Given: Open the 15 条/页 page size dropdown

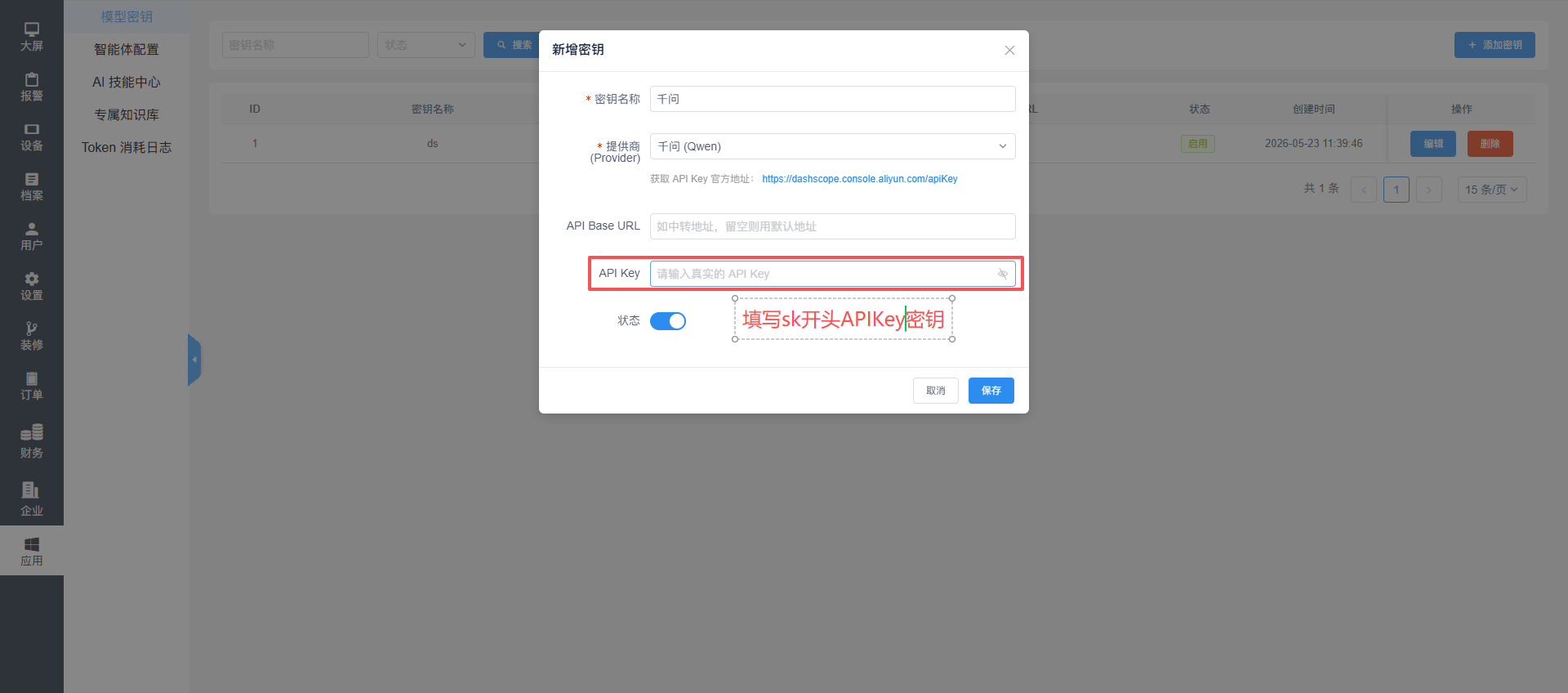Looking at the screenshot, I should tap(1491, 190).
